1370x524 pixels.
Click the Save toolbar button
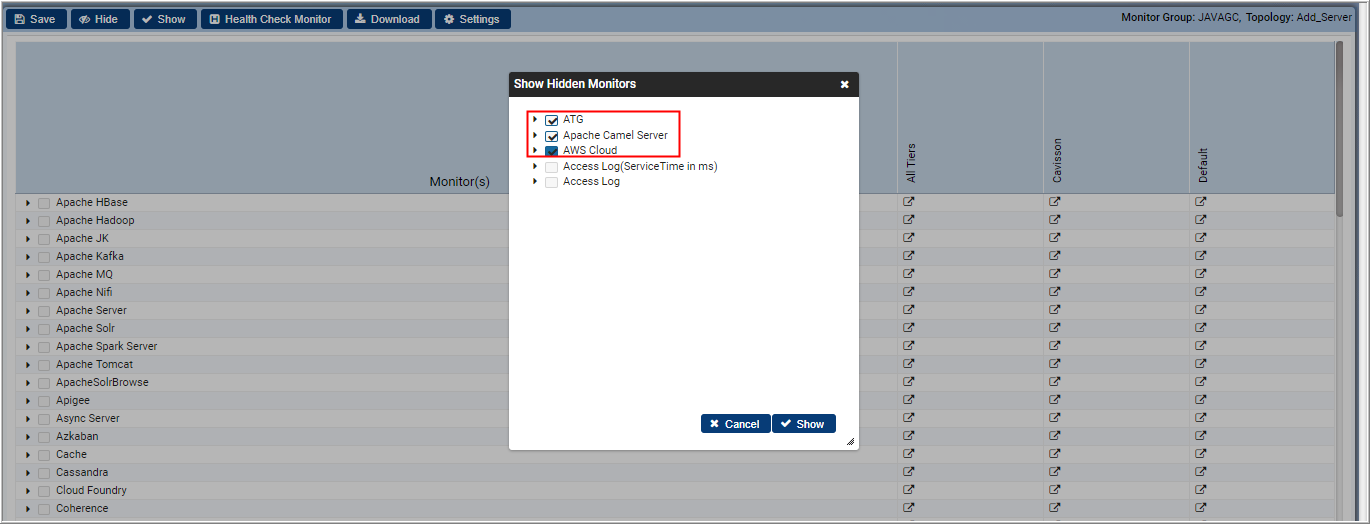click(35, 19)
